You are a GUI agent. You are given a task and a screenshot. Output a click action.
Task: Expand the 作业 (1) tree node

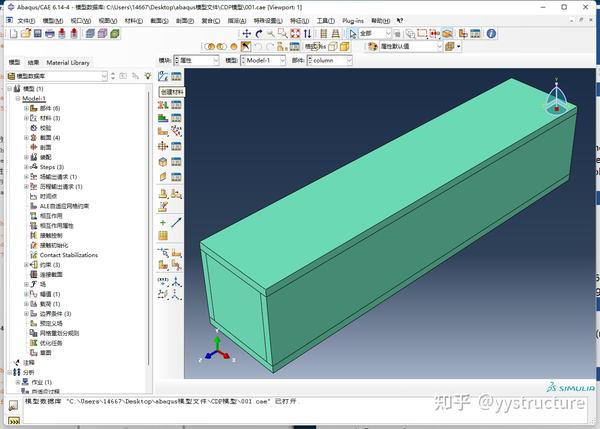pos(18,382)
